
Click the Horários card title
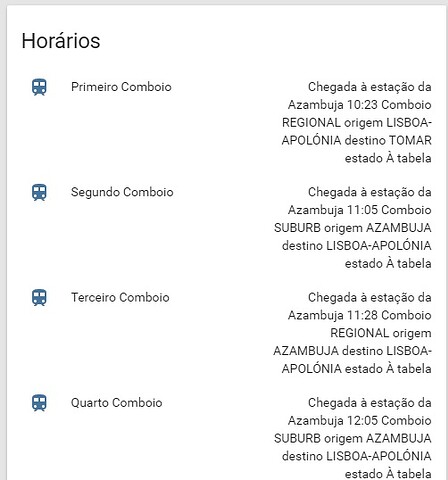coord(61,41)
